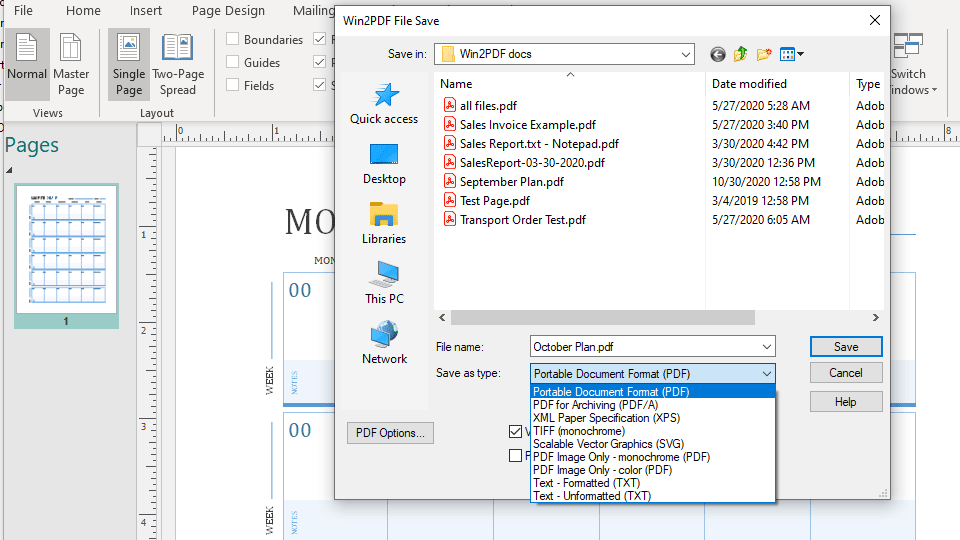
Task: Go to Desktop location in sidebar
Action: (x=384, y=164)
